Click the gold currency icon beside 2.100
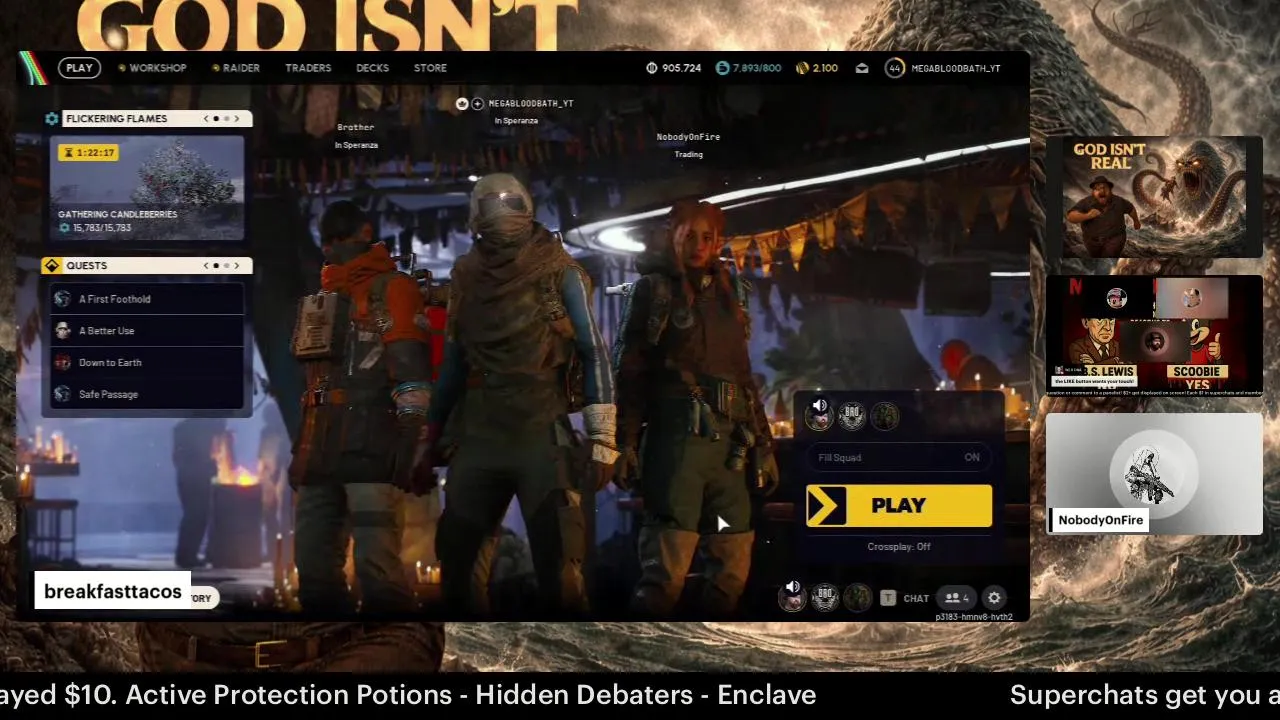Image resolution: width=1280 pixels, height=720 pixels. 802,68
